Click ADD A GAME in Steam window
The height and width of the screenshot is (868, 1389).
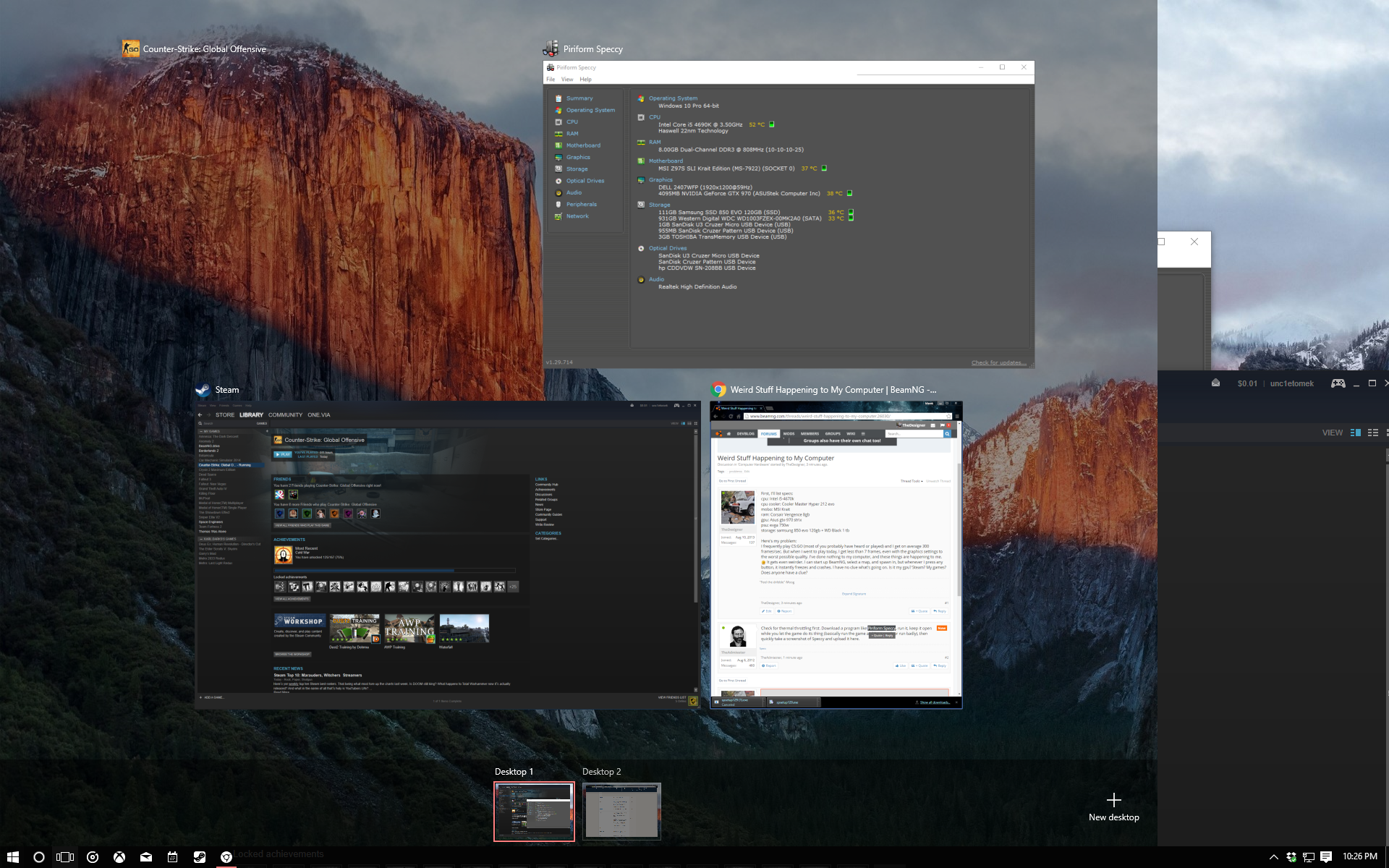pos(212,698)
